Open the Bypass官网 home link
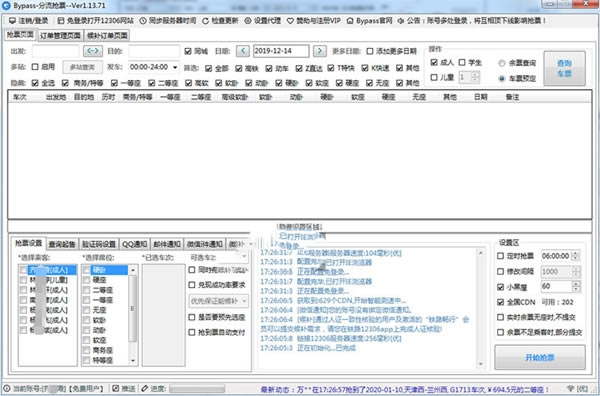 pos(369,21)
